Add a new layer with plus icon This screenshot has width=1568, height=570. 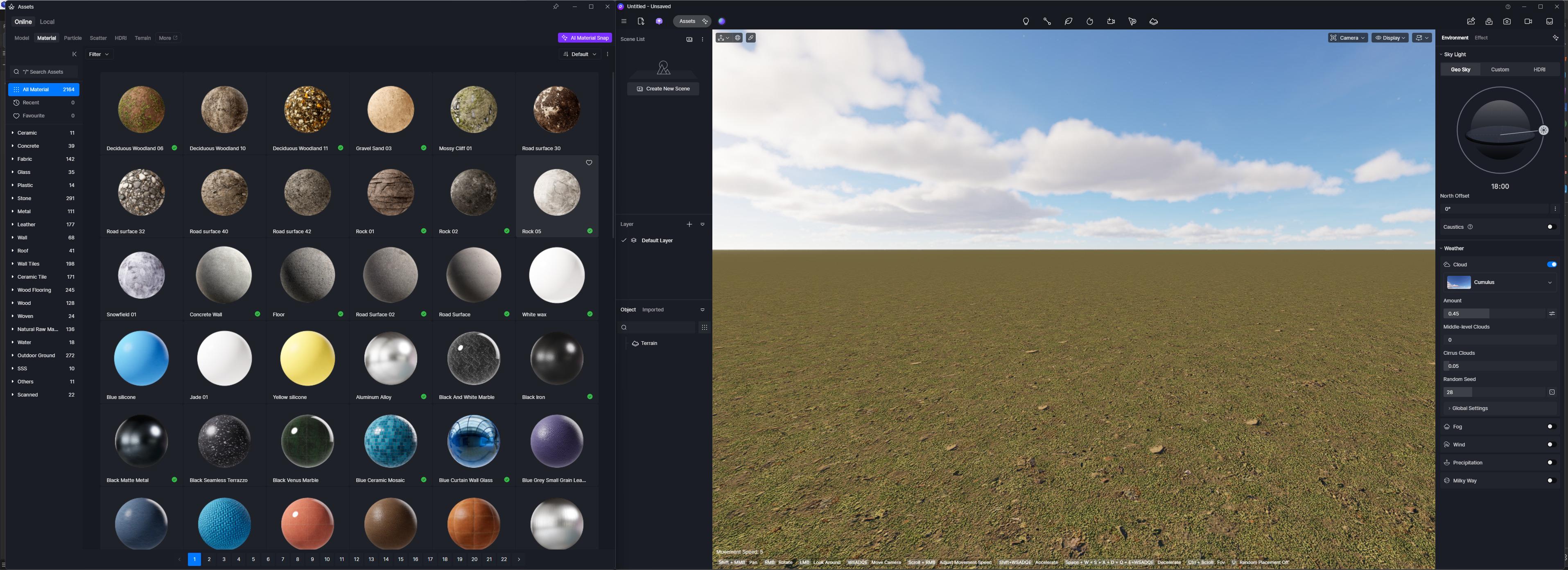click(689, 225)
